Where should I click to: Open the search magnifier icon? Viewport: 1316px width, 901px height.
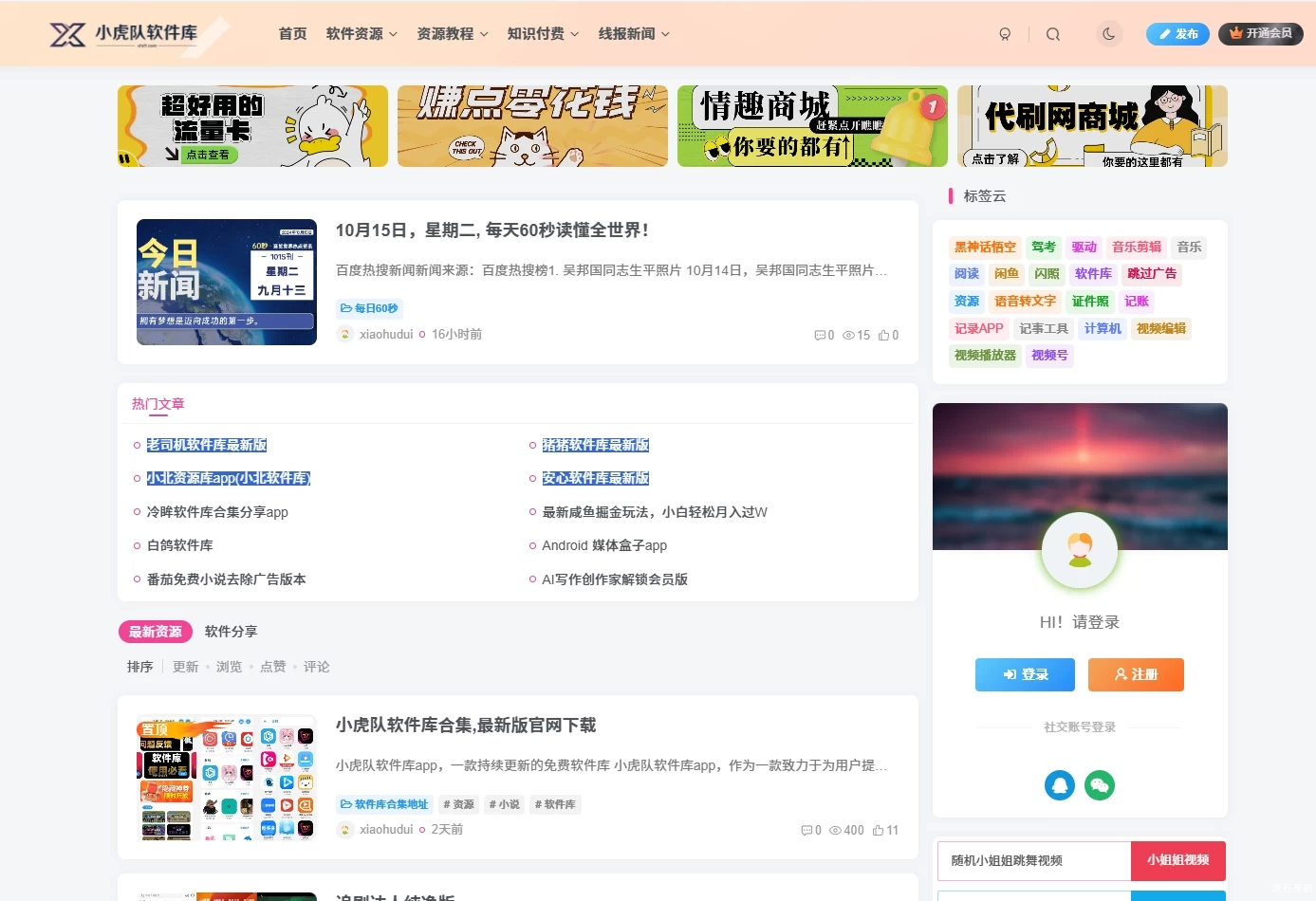pyautogui.click(x=1053, y=33)
